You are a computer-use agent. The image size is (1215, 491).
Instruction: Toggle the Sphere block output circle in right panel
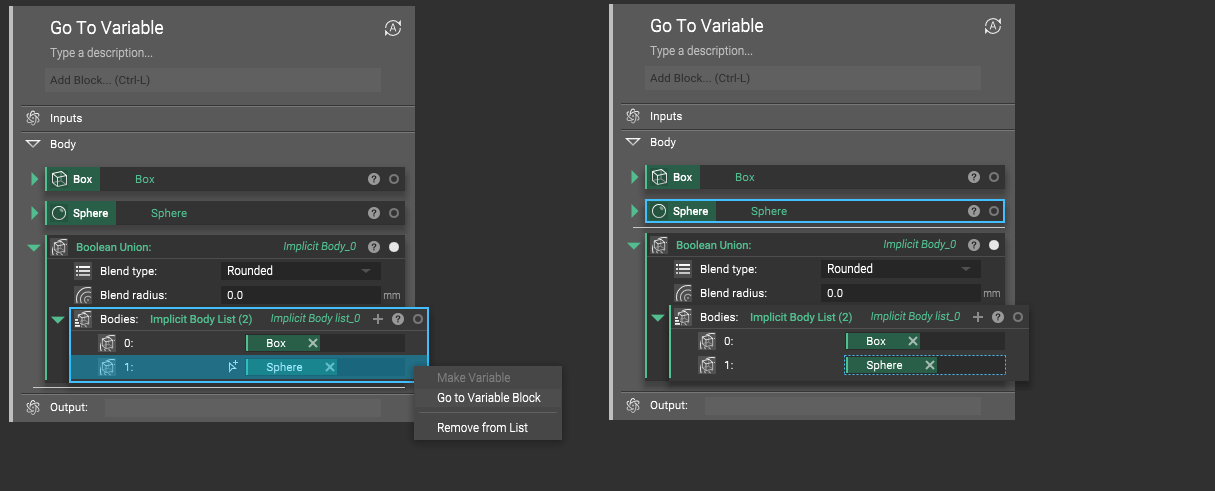(994, 211)
